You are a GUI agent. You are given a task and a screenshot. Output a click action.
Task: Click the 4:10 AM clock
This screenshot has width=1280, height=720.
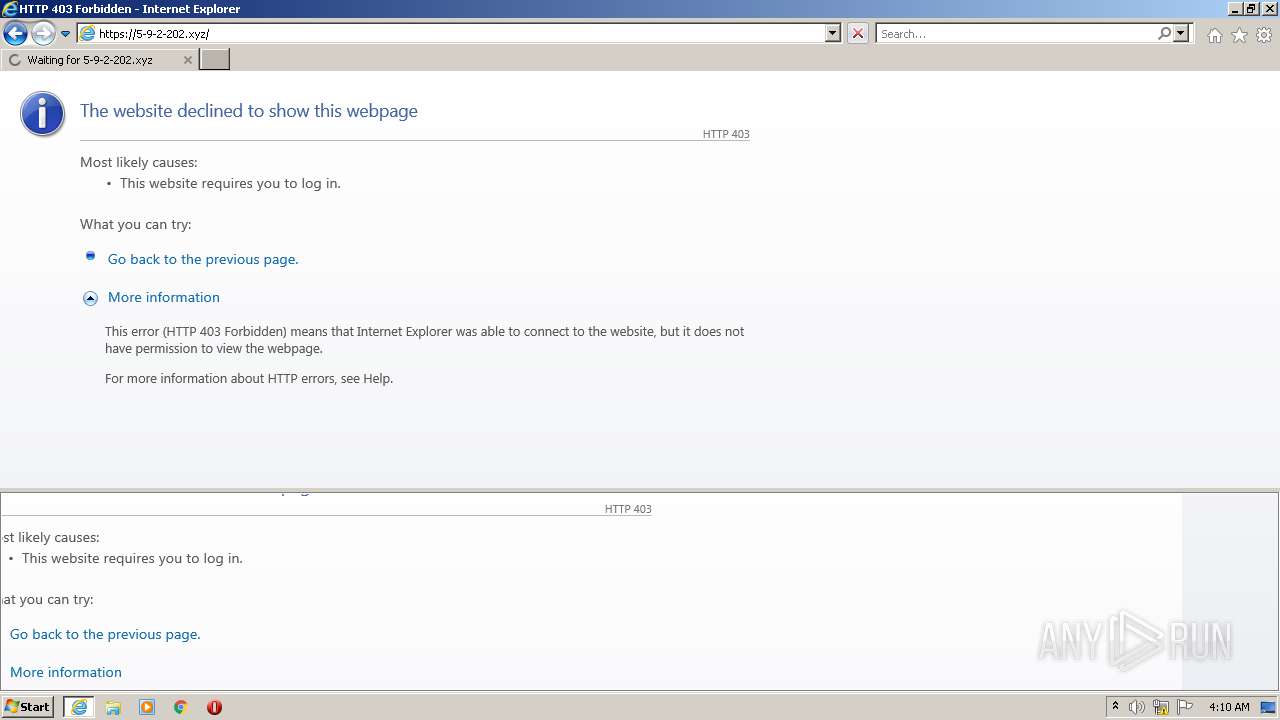pyautogui.click(x=1229, y=707)
